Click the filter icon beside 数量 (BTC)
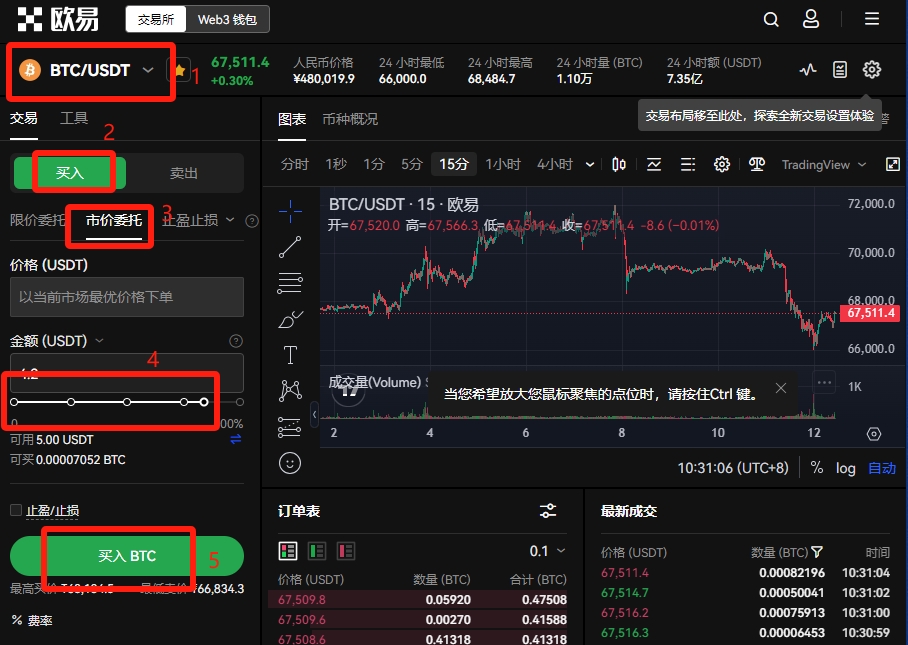The height and width of the screenshot is (645, 908). [x=817, y=552]
